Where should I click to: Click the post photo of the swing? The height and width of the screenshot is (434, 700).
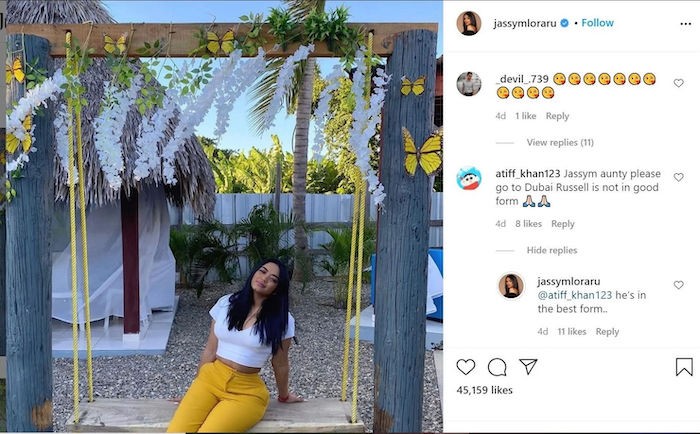pos(221,217)
